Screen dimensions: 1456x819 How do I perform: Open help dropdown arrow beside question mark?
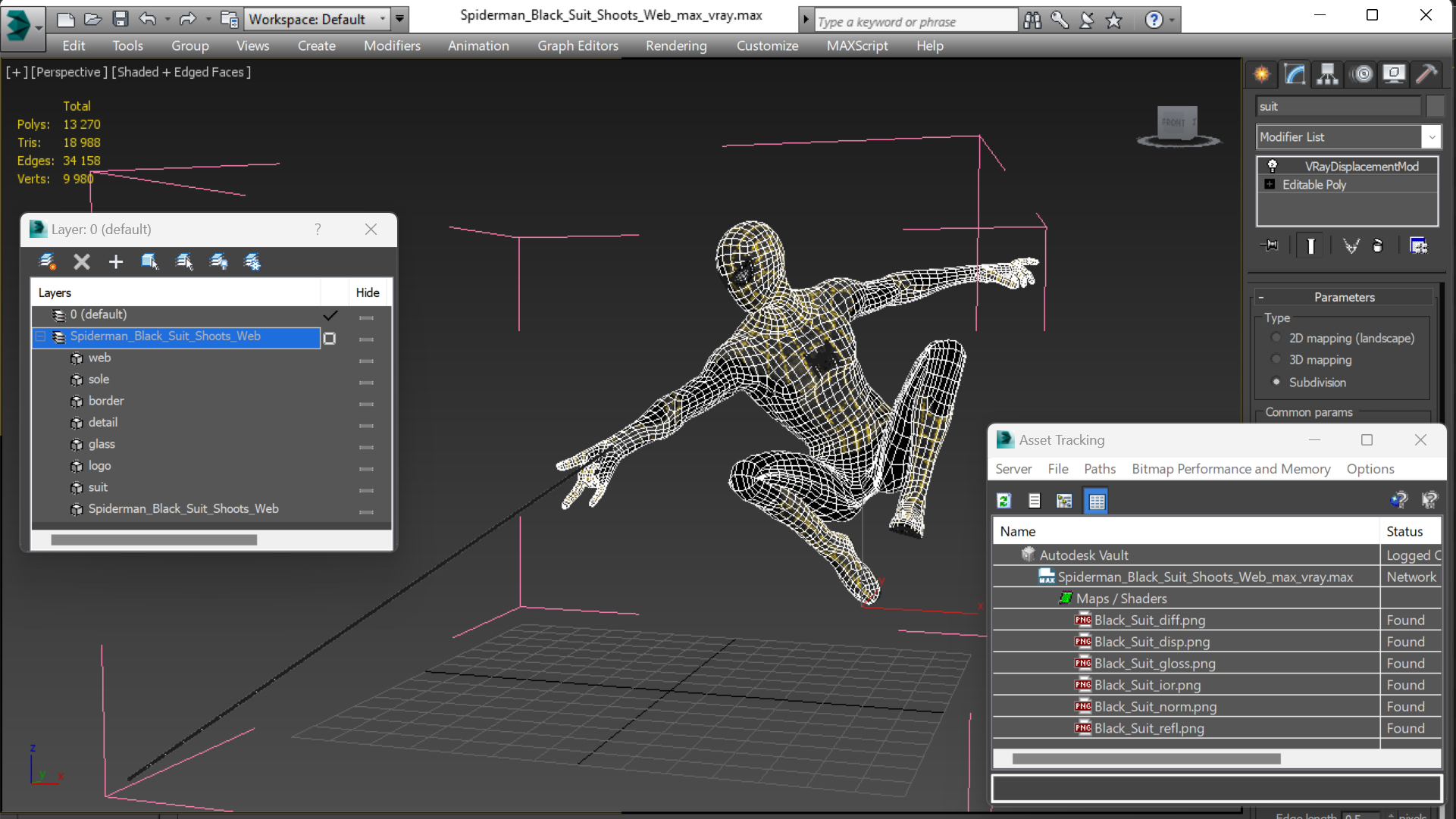pyautogui.click(x=1172, y=20)
